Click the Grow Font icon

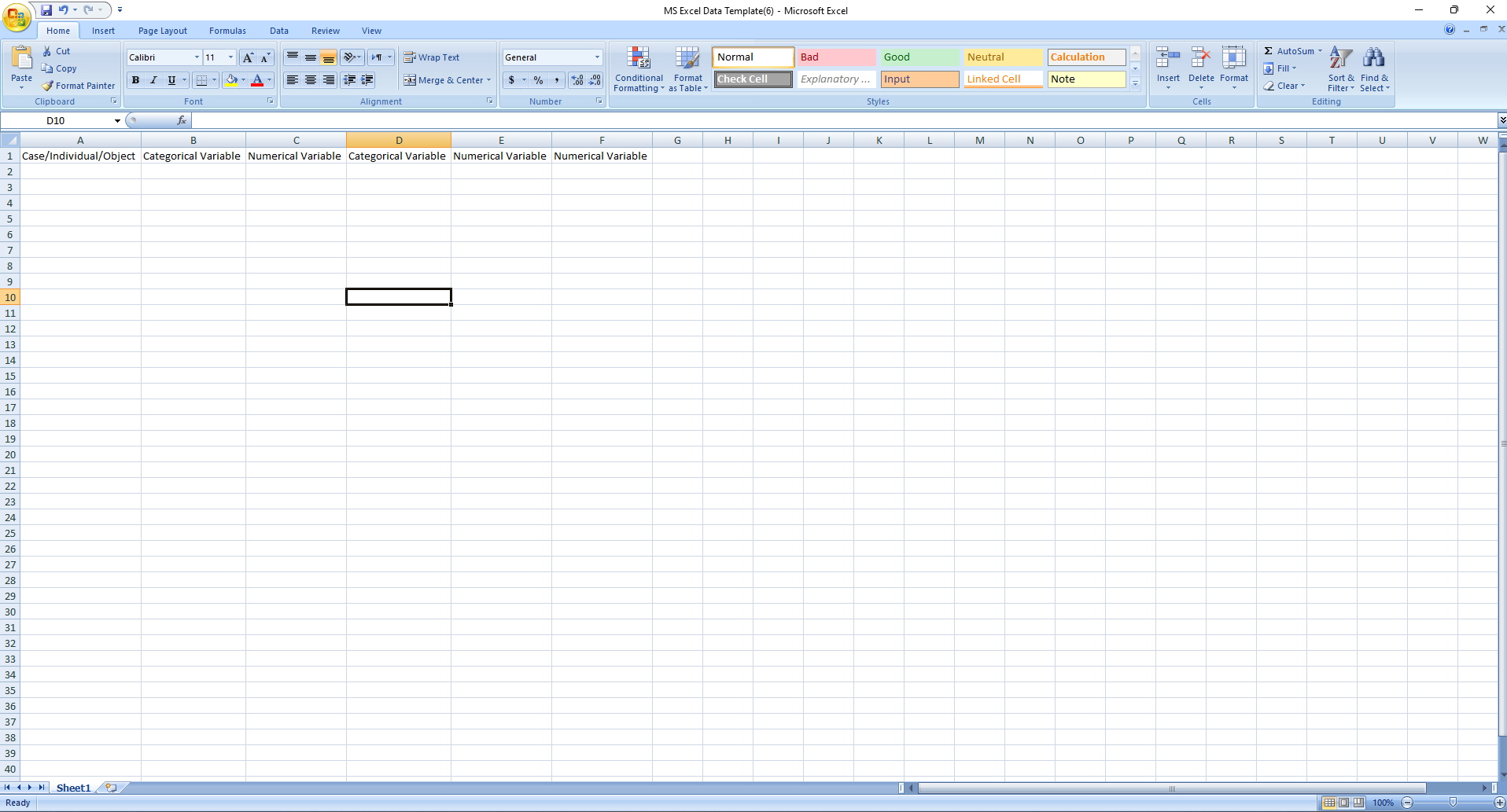coord(249,57)
